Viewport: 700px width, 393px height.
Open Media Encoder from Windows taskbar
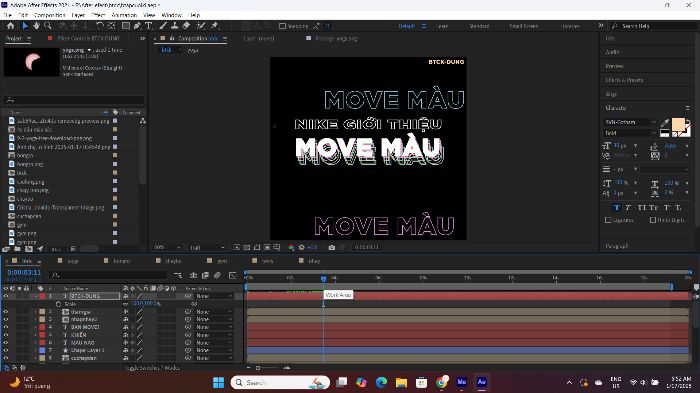click(462, 382)
